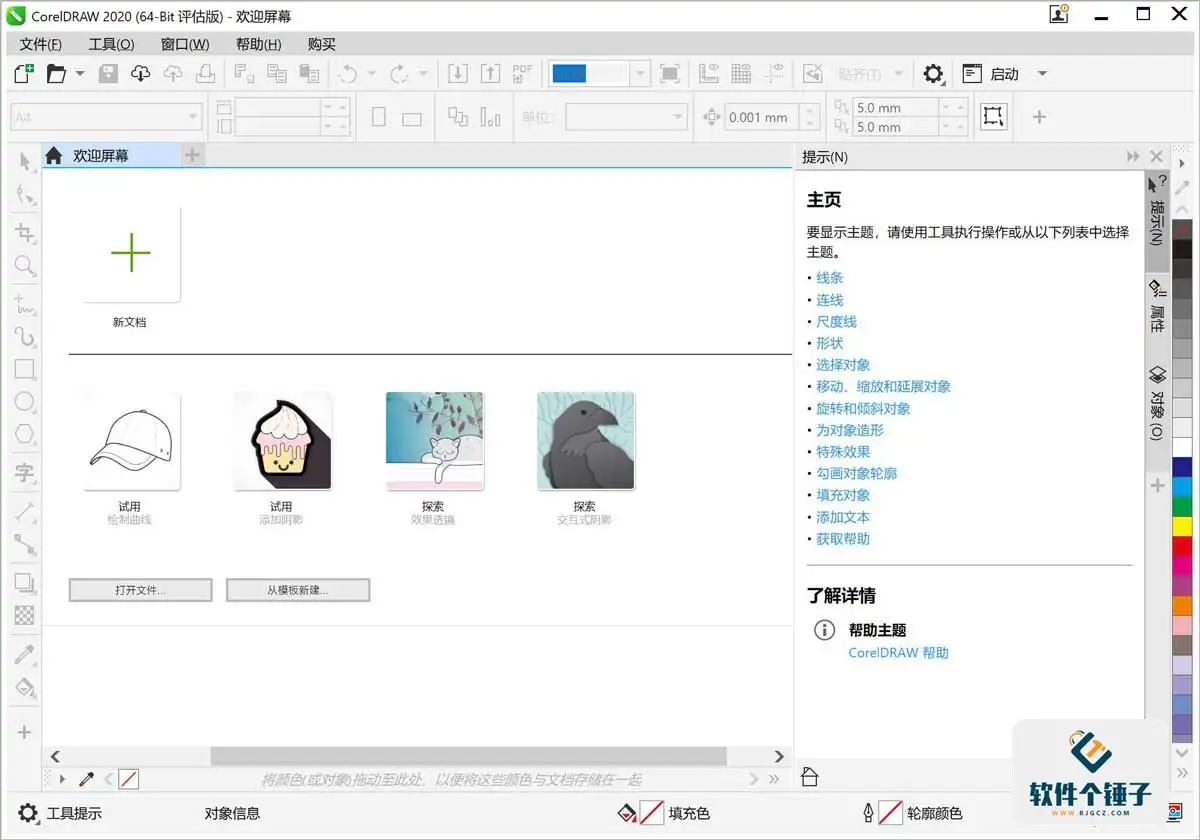The width and height of the screenshot is (1200, 840).
Task: Select the Artistic Media tool
Action: (25, 336)
